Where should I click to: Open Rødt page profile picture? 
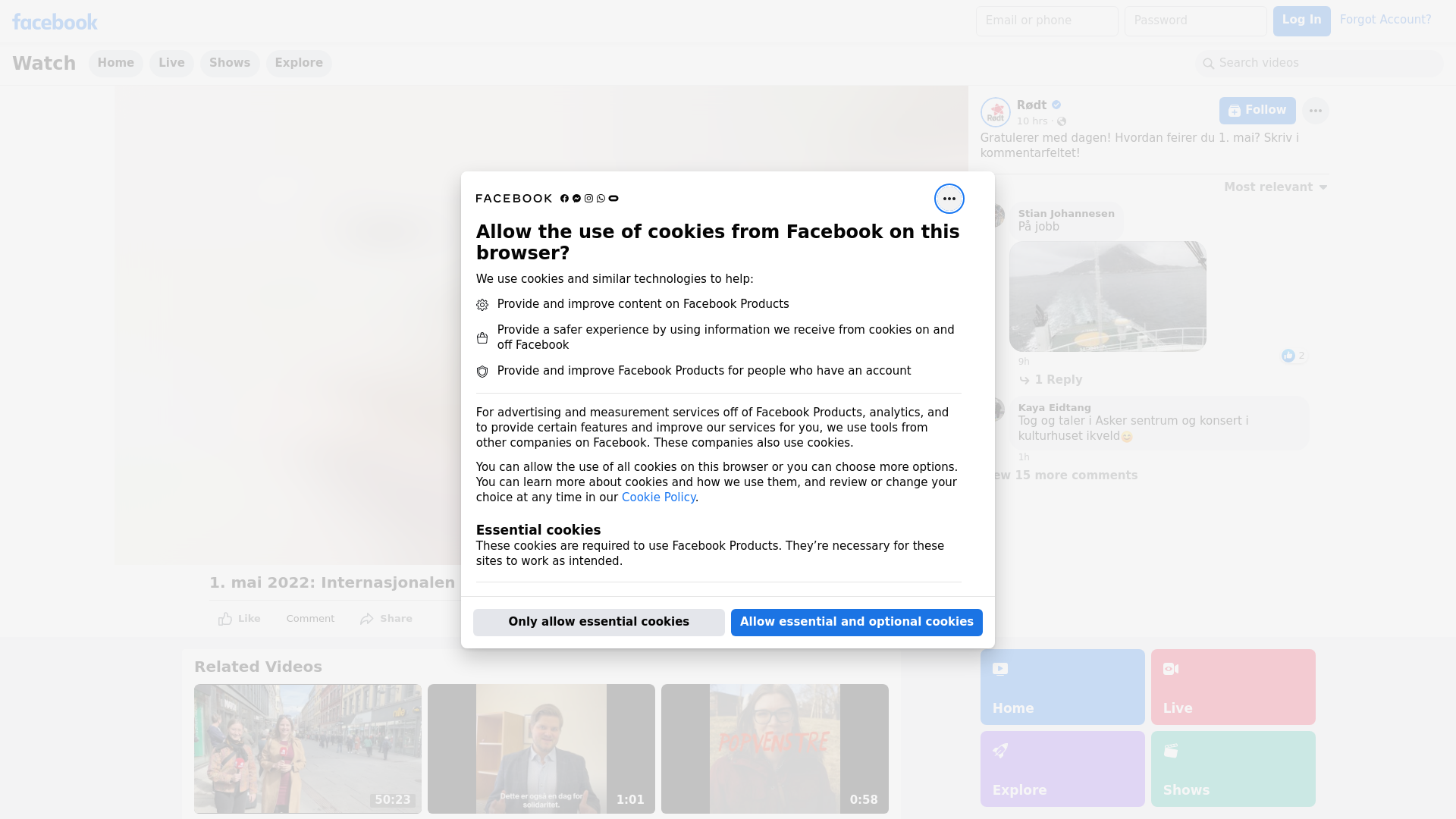(x=995, y=112)
